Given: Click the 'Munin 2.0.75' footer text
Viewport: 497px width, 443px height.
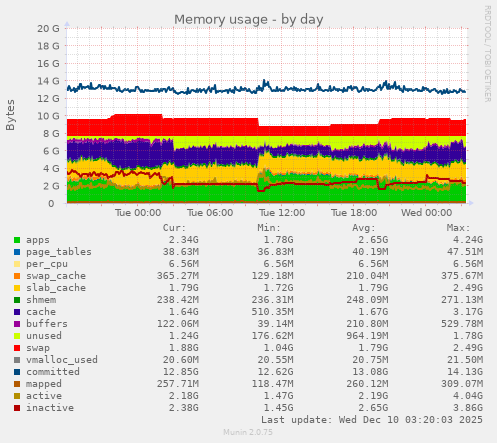Looking at the screenshot, I should [x=248, y=432].
